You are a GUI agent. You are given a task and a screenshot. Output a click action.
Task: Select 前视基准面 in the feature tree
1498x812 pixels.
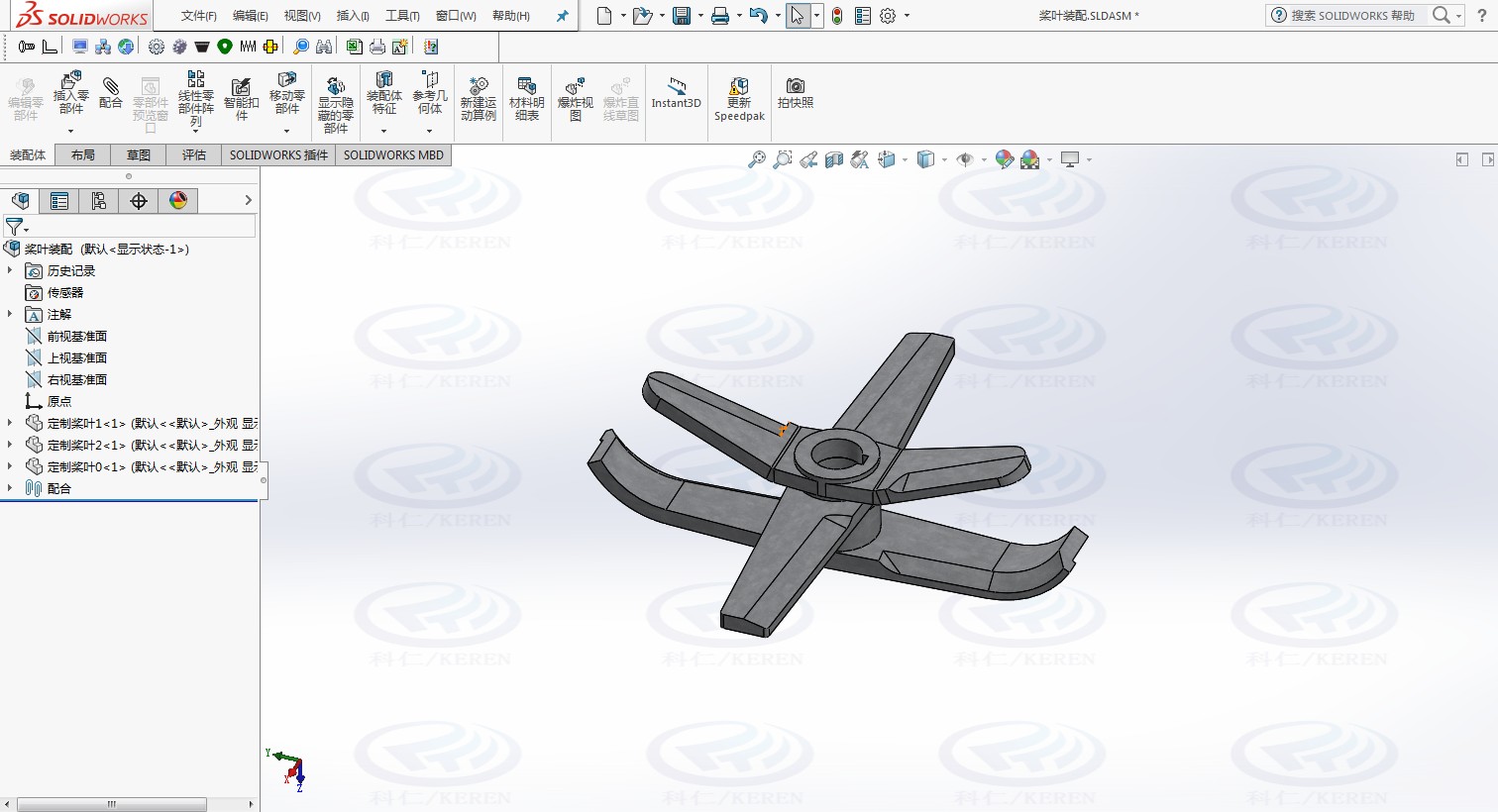(x=76, y=337)
